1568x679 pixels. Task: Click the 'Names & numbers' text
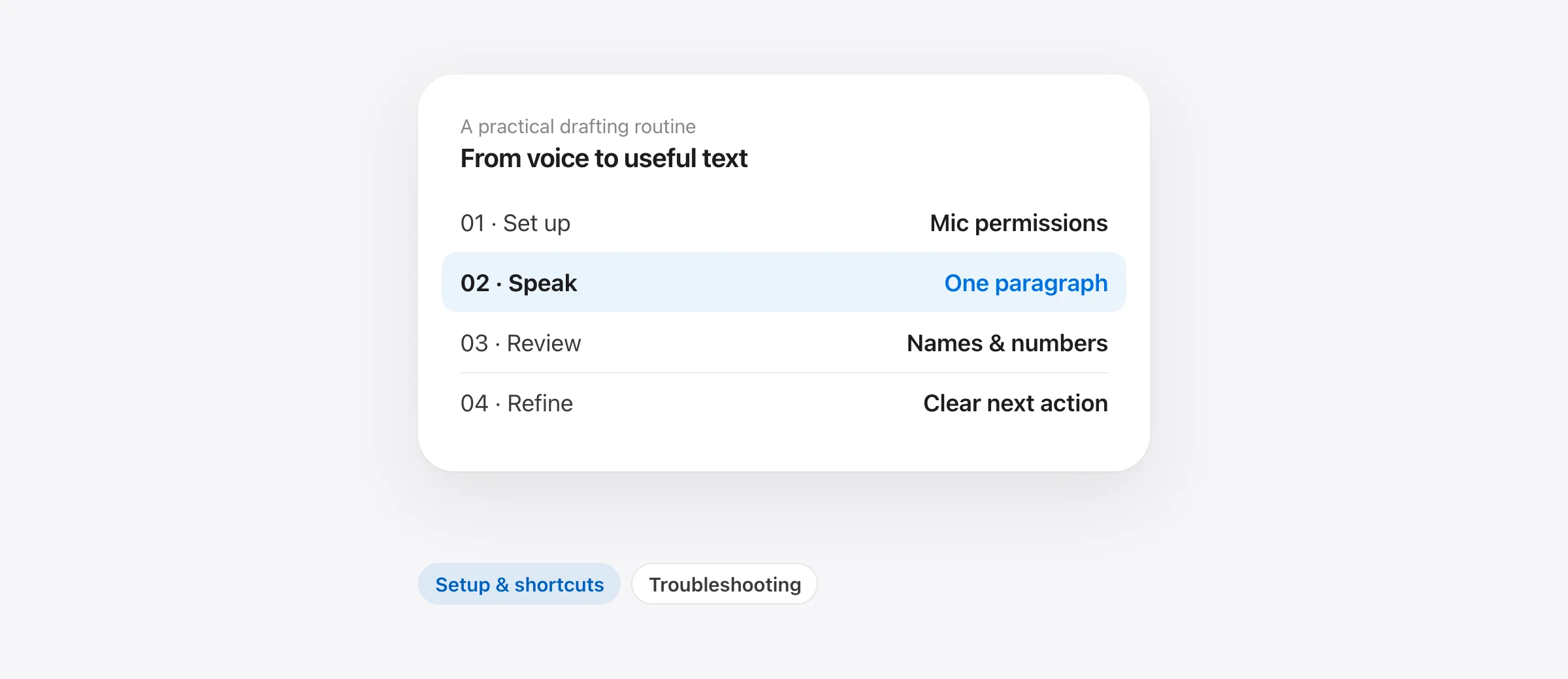tap(1007, 343)
